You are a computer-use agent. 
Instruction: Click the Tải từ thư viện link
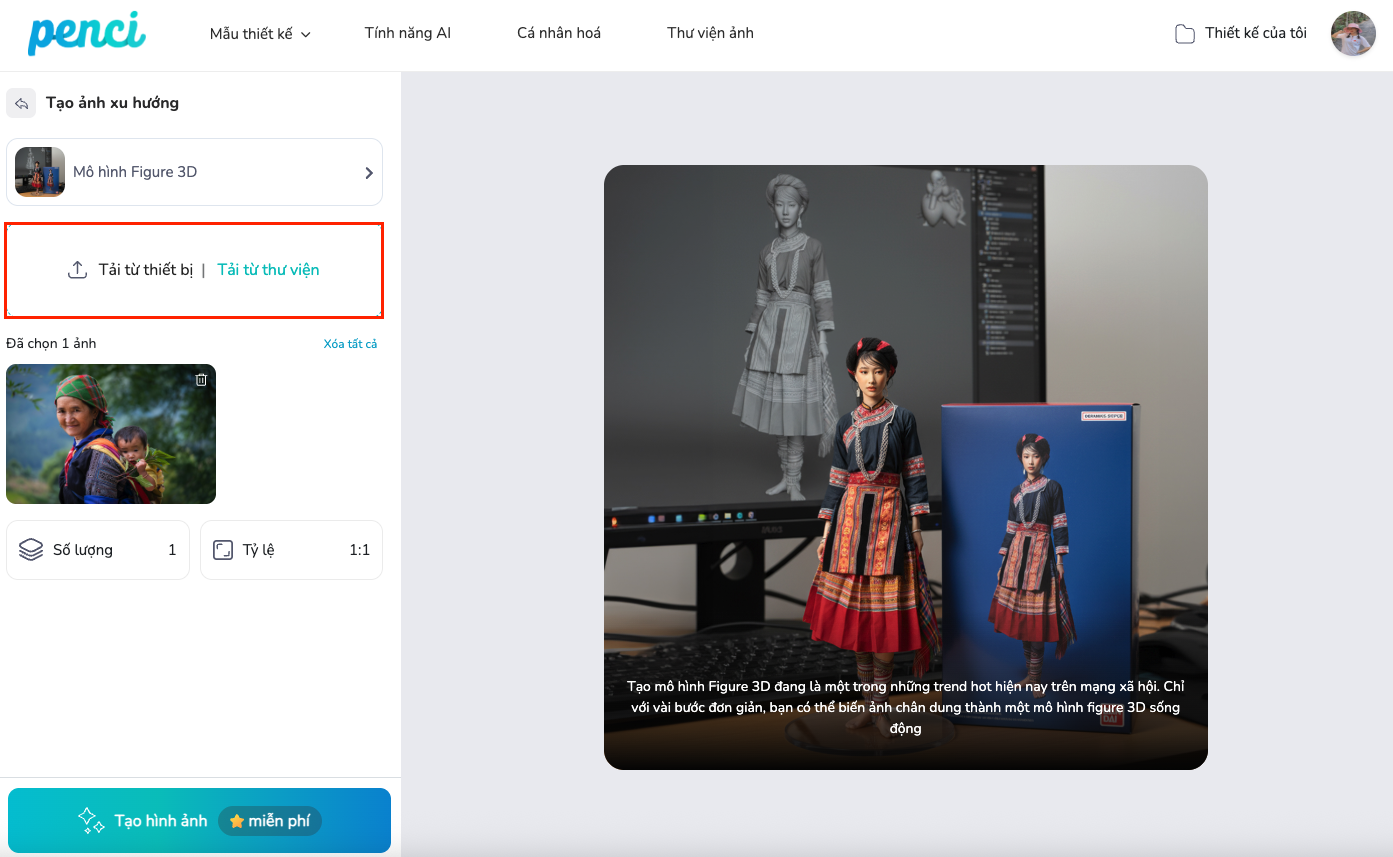[x=268, y=270]
